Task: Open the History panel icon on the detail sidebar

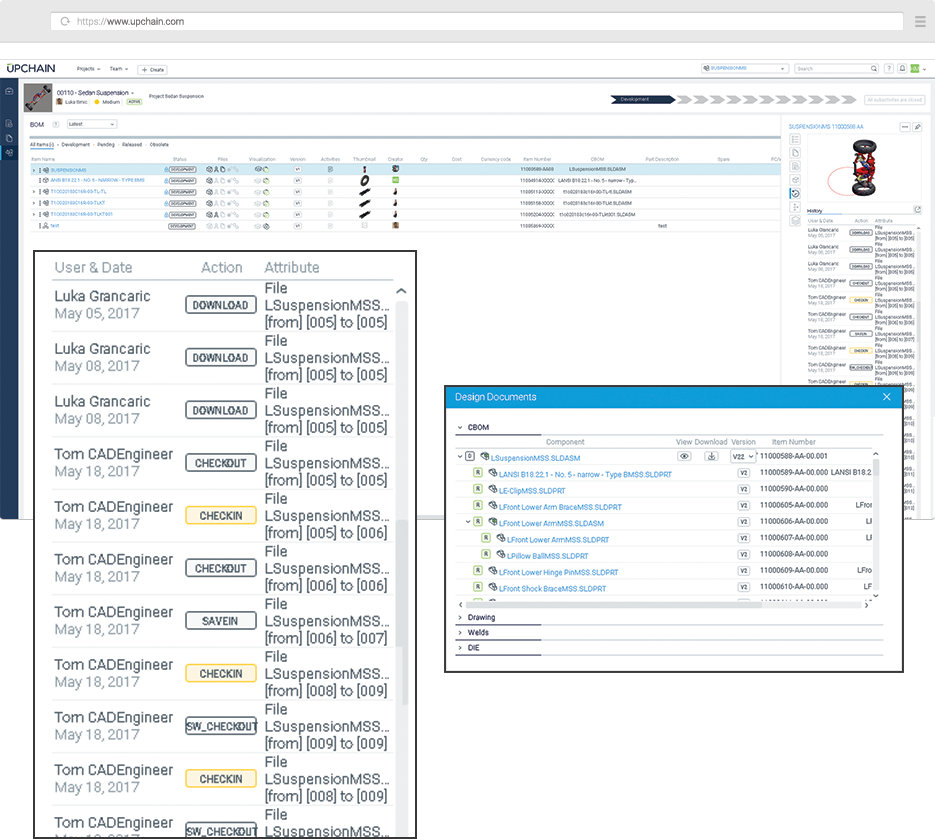Action: [796, 193]
